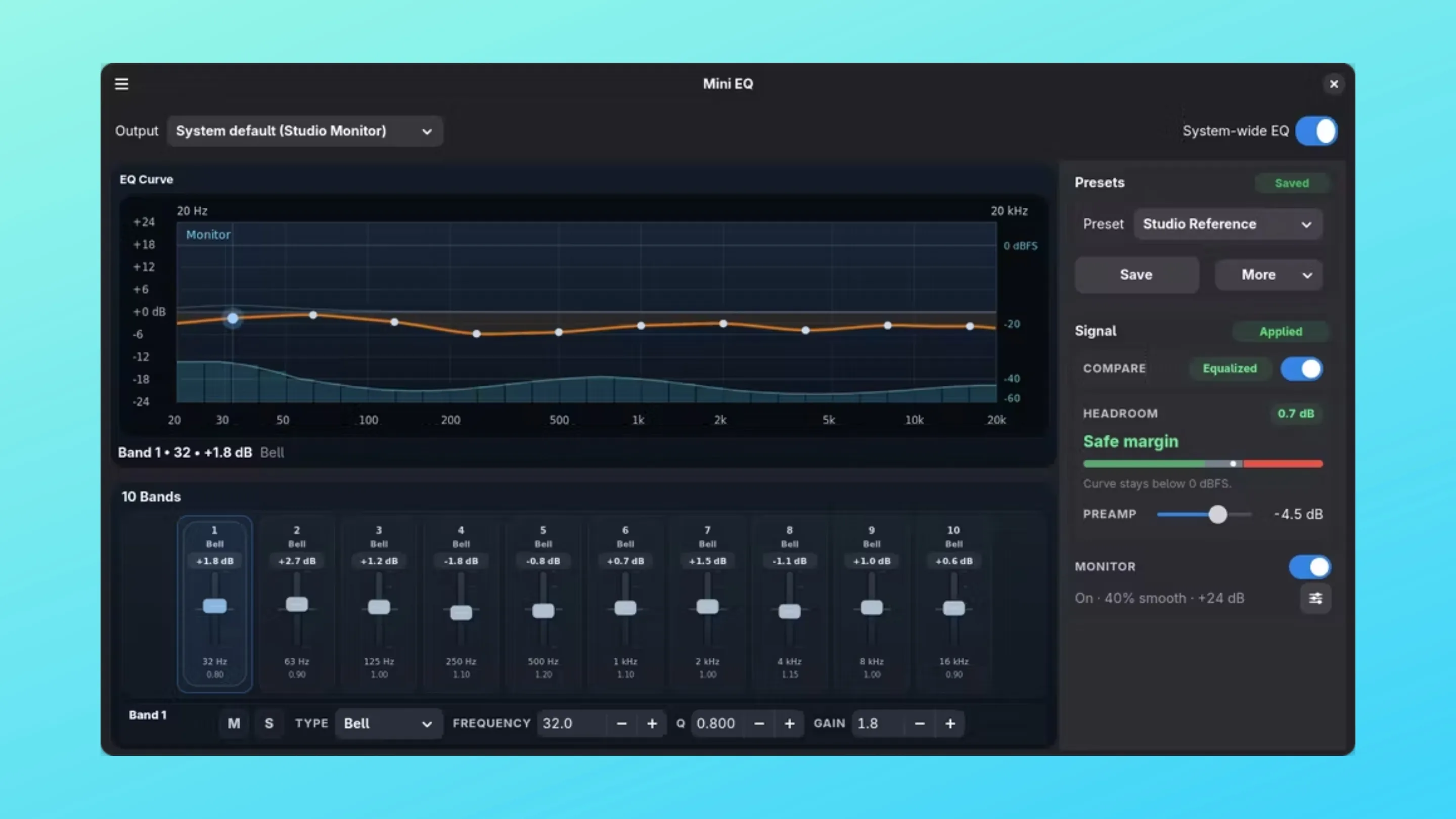Click the frequency minus stepper
The width and height of the screenshot is (1456, 819).
coord(621,723)
